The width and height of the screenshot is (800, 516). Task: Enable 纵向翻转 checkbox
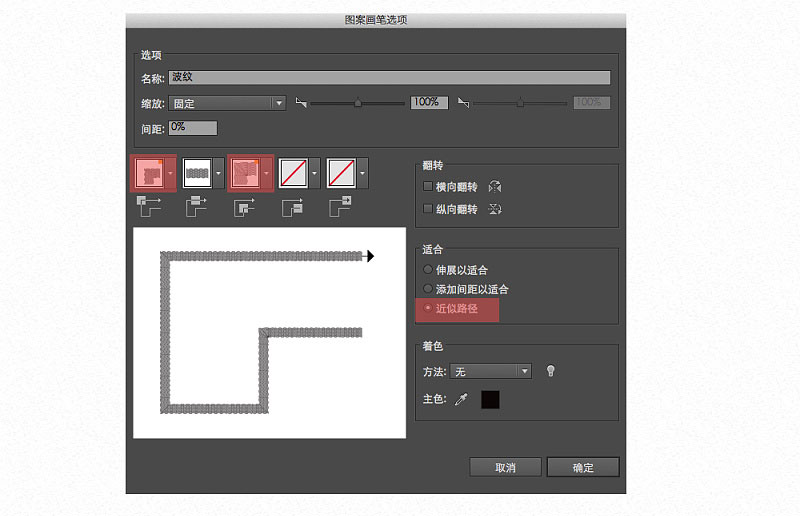428,209
